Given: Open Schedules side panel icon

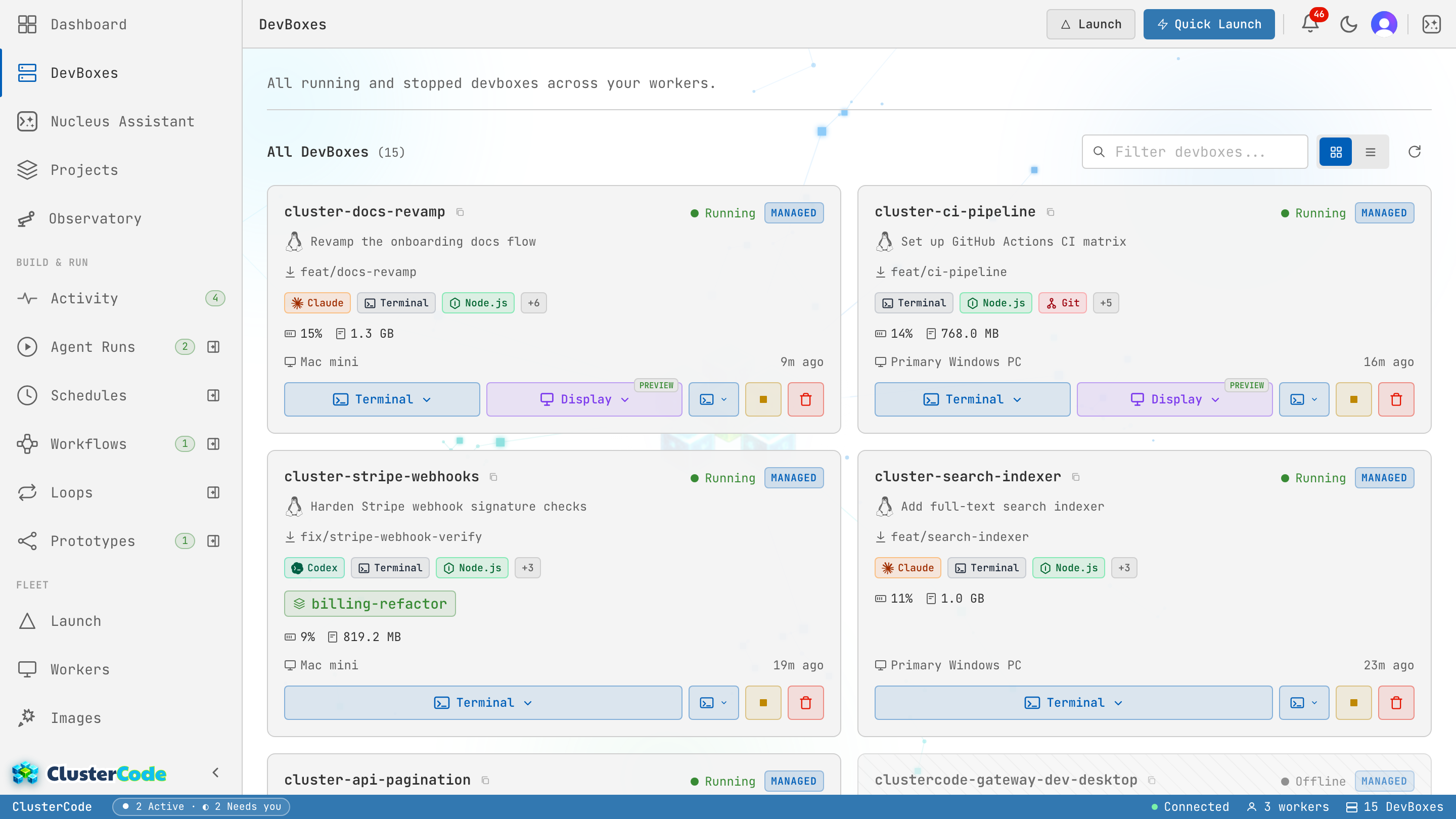Looking at the screenshot, I should point(213,395).
